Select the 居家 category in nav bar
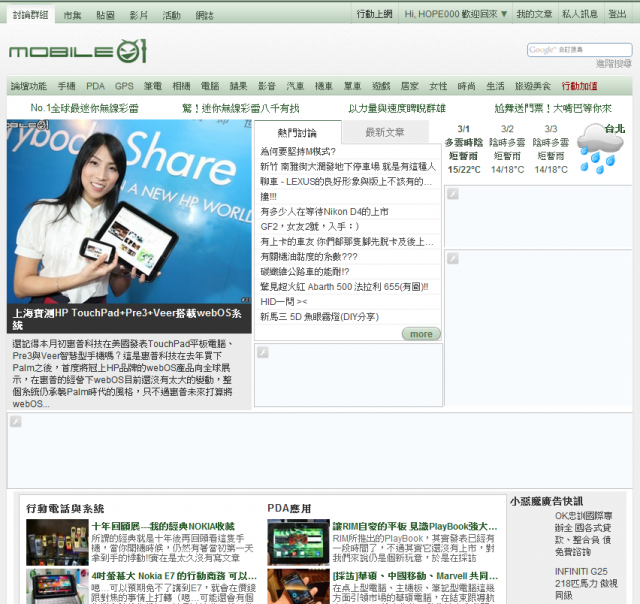Screen dimensions: 640x604 click(409, 86)
